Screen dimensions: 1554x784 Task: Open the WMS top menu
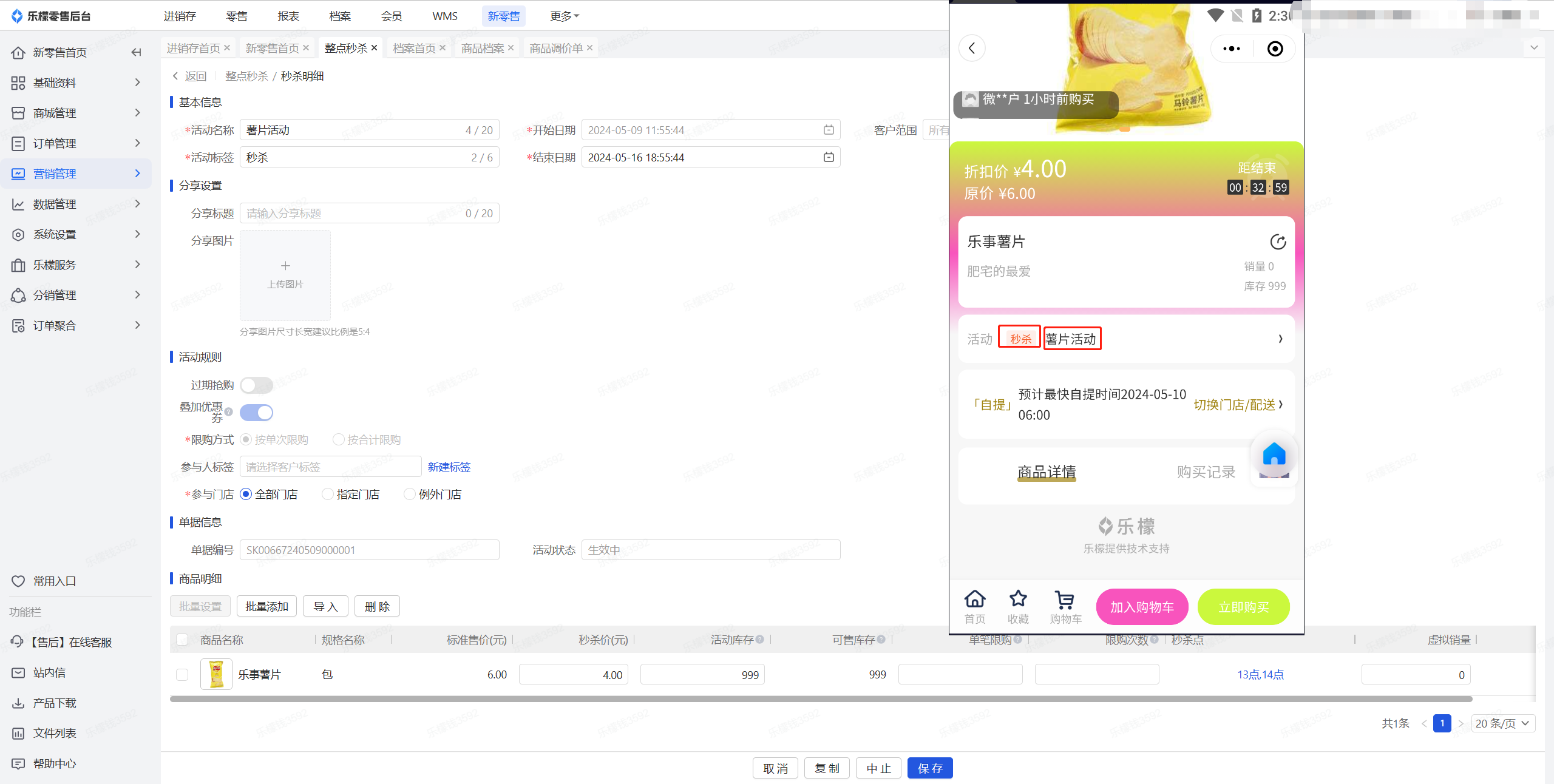point(445,16)
